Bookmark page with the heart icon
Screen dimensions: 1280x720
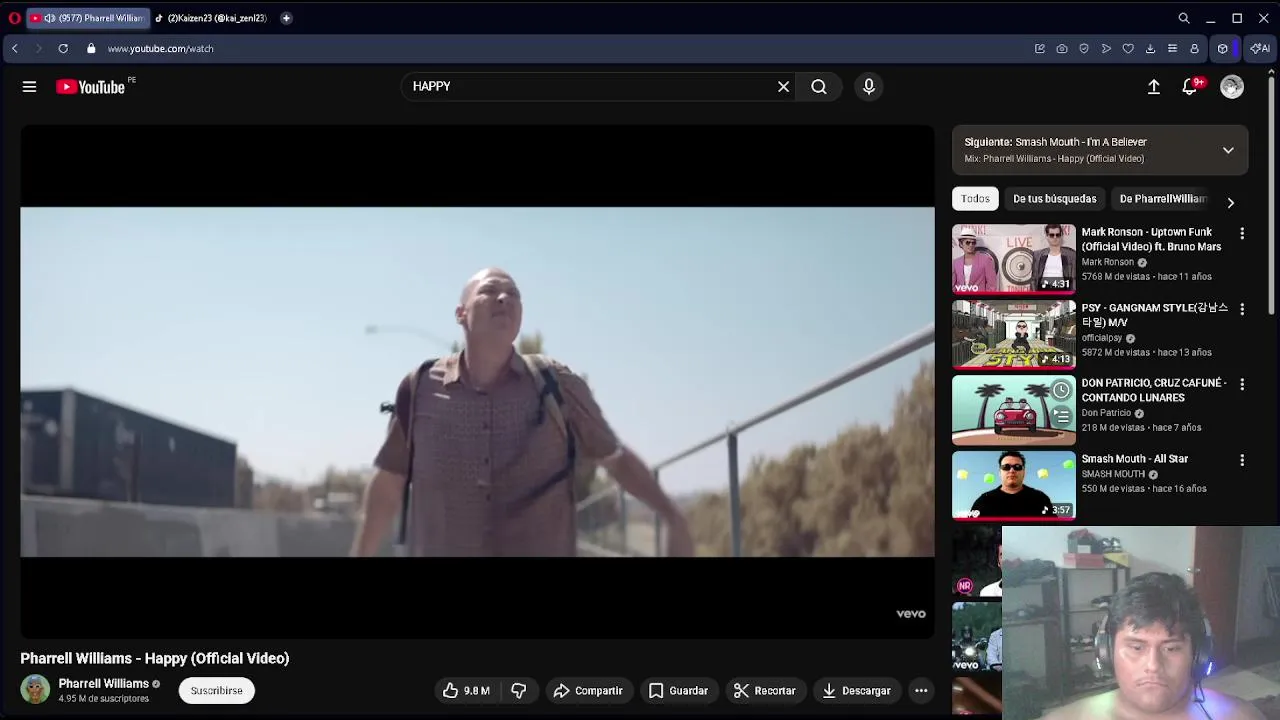[x=1128, y=48]
